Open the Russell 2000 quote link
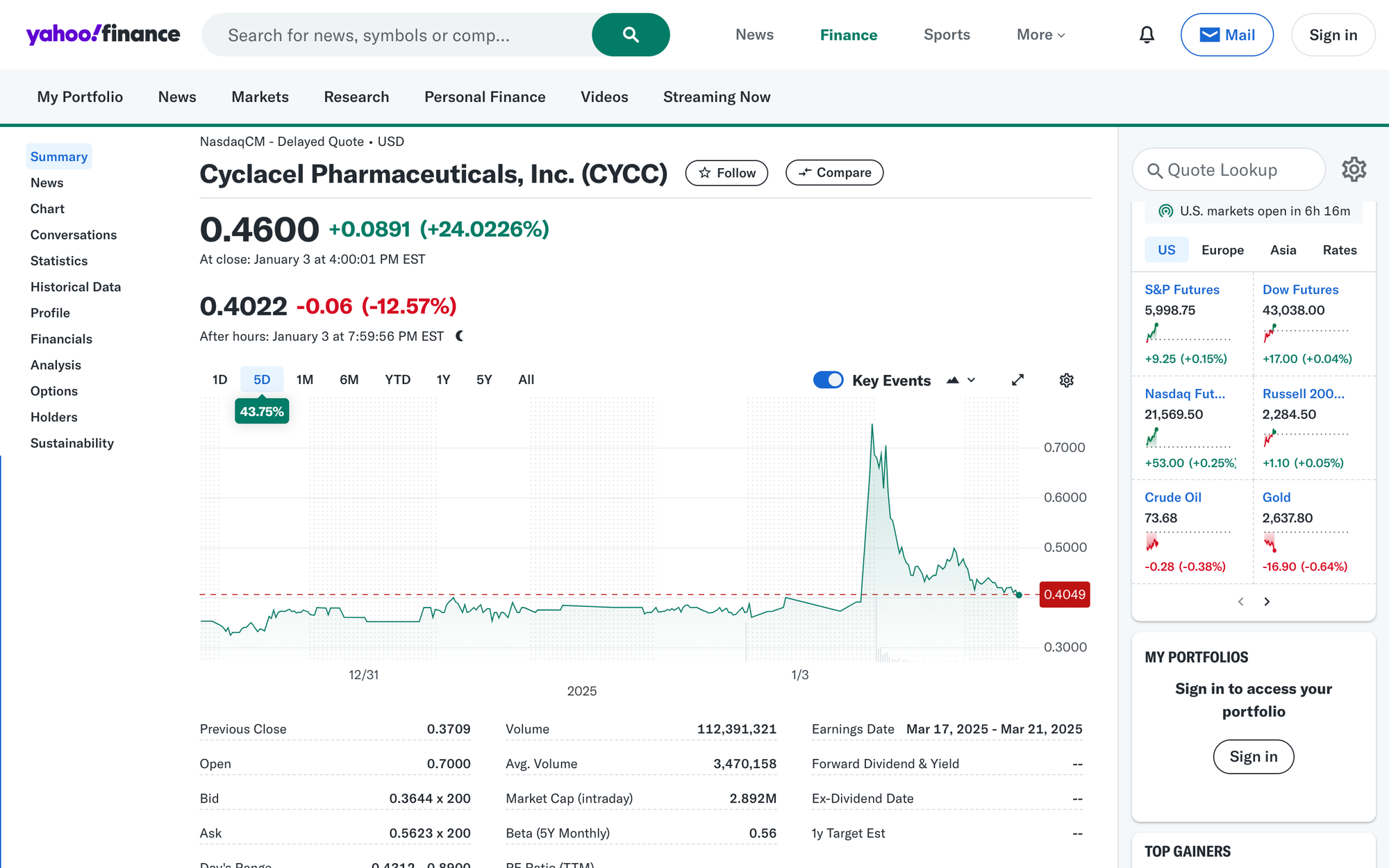 click(1304, 394)
